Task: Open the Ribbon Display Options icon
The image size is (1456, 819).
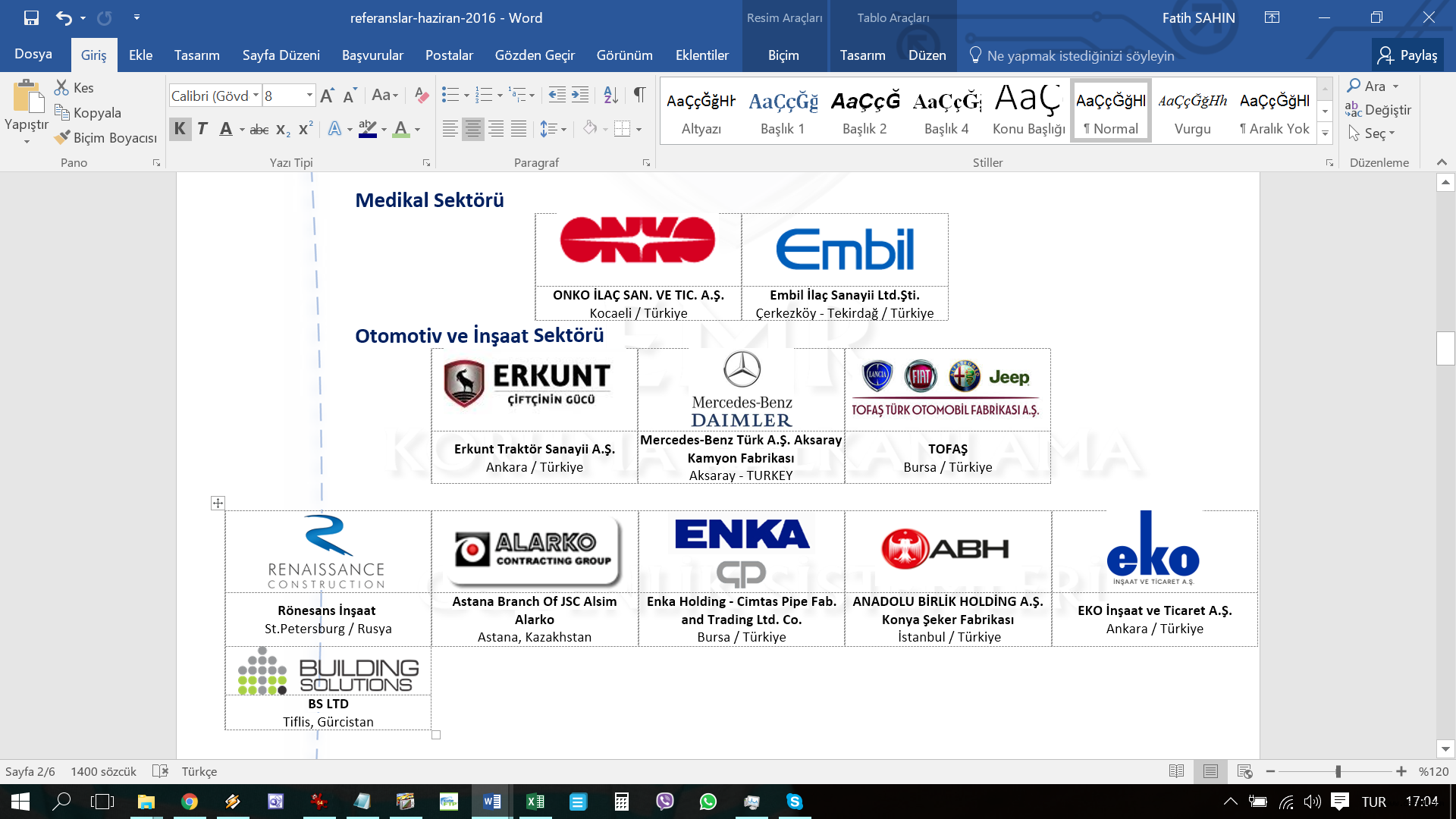Action: coord(1272,17)
